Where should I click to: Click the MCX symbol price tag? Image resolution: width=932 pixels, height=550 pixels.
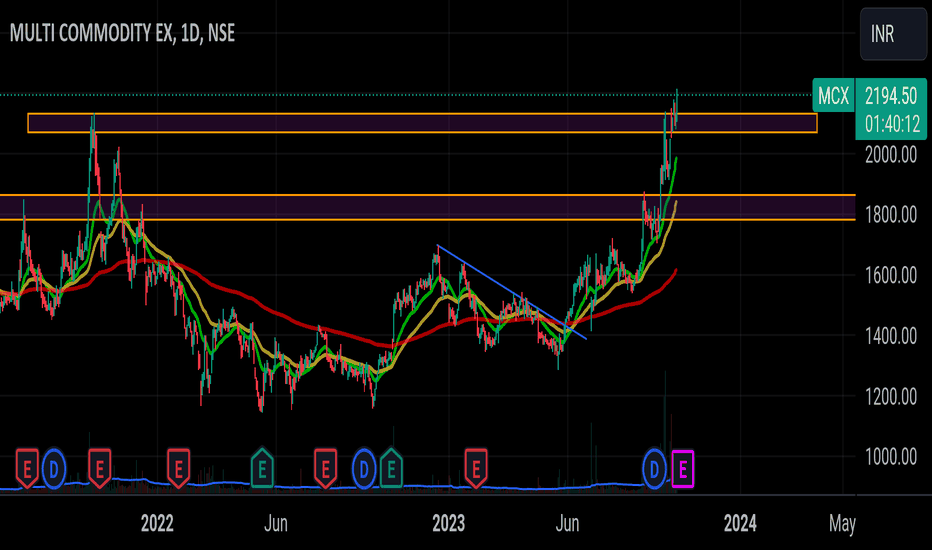[833, 95]
